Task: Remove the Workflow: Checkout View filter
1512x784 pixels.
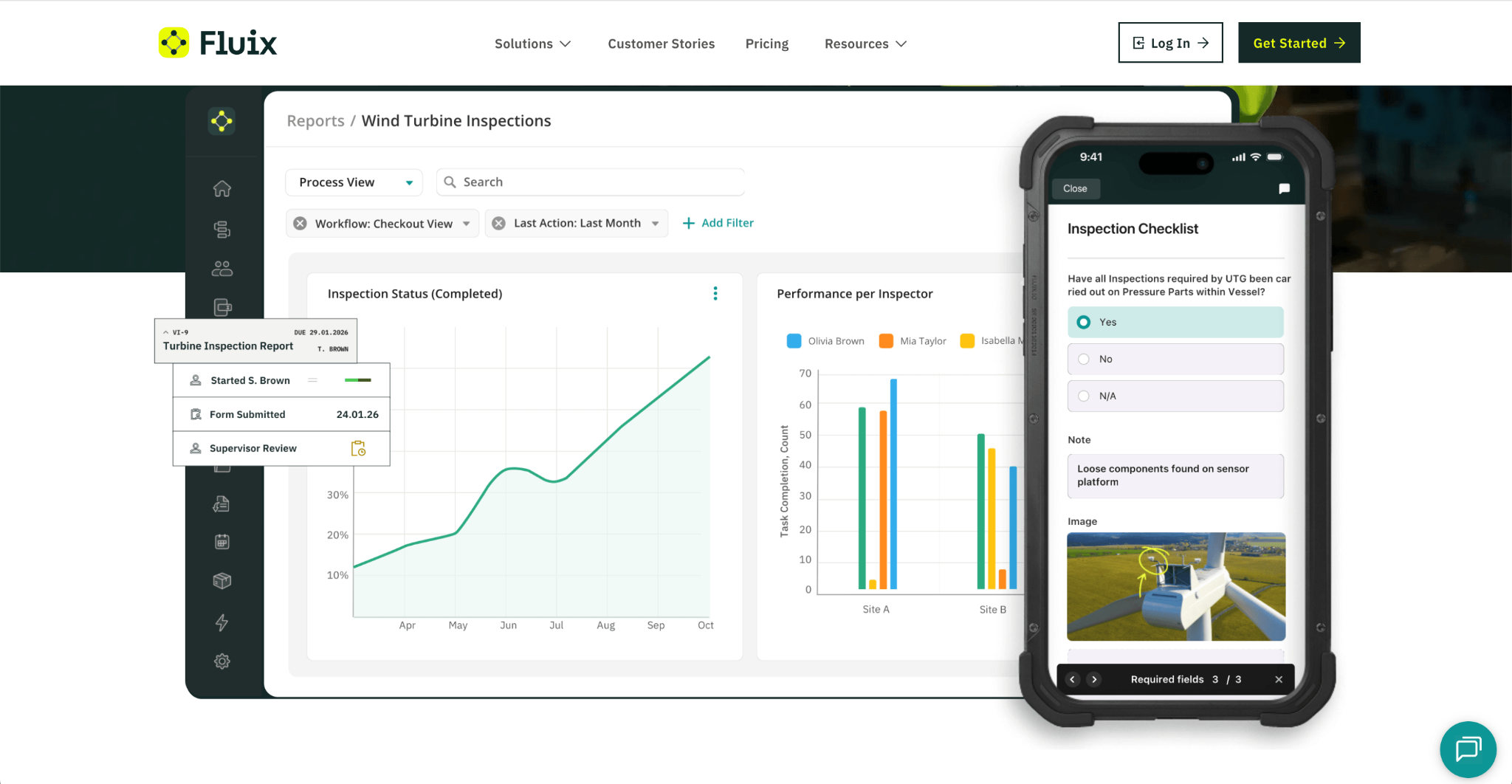Action: point(300,224)
